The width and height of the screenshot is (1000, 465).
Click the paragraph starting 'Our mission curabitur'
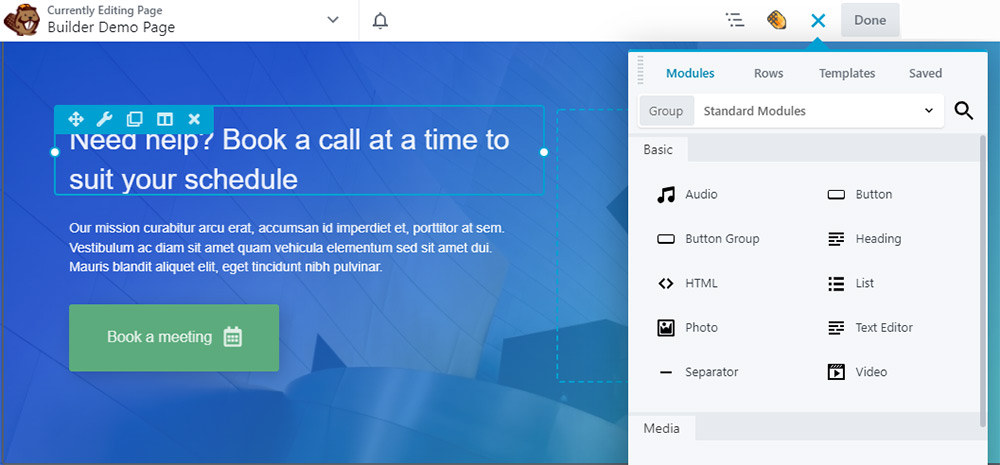tap(287, 247)
